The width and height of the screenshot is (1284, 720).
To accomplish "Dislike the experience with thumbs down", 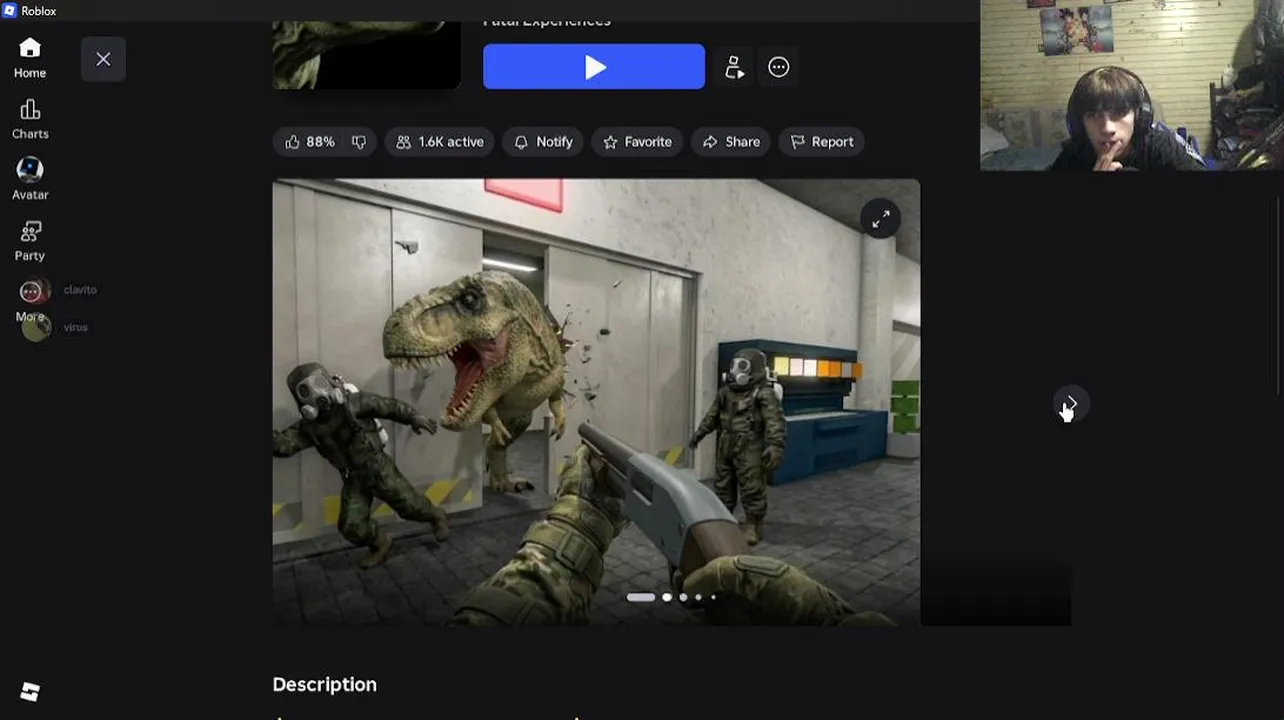I will 359,142.
